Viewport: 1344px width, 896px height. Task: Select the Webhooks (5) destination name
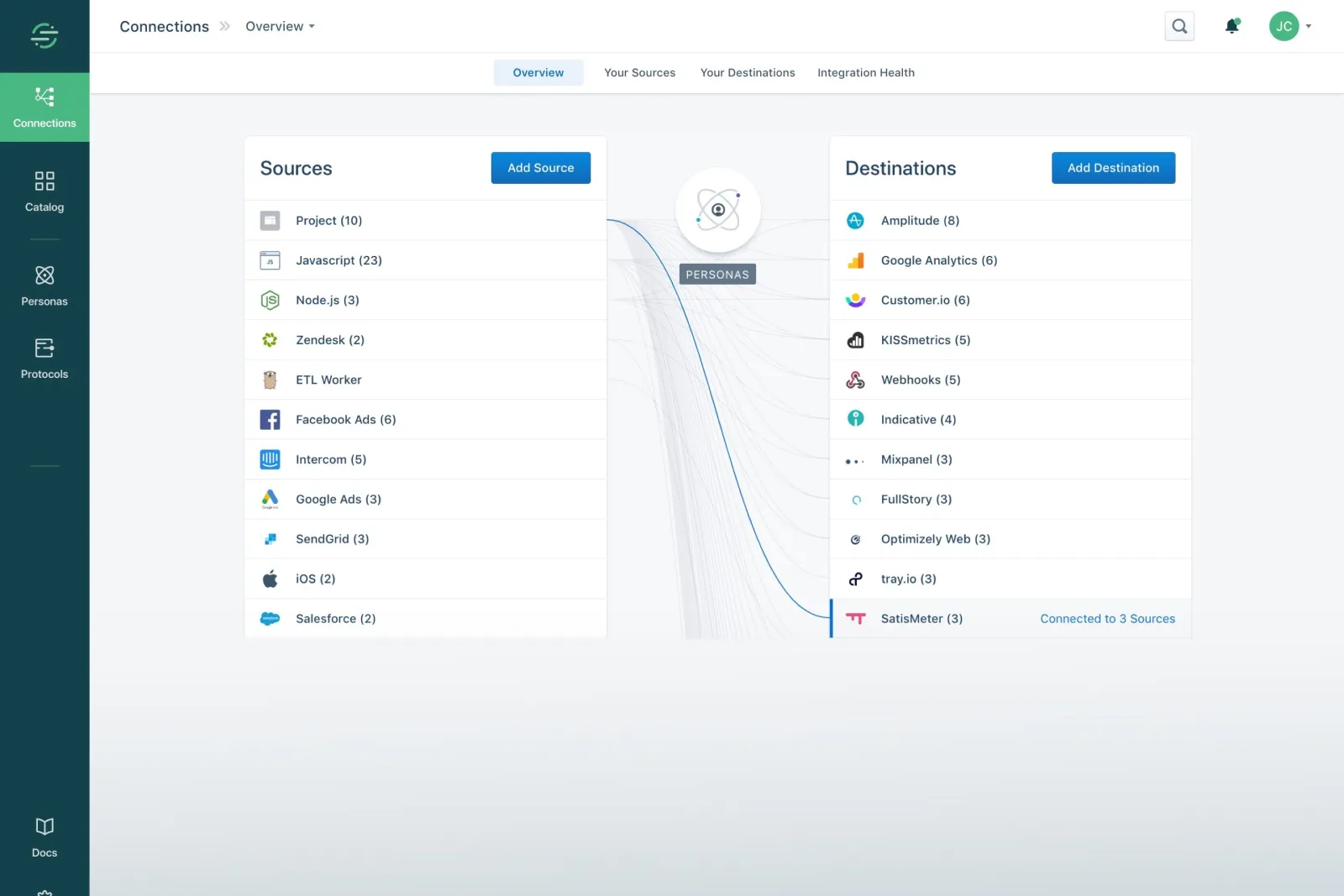click(921, 380)
